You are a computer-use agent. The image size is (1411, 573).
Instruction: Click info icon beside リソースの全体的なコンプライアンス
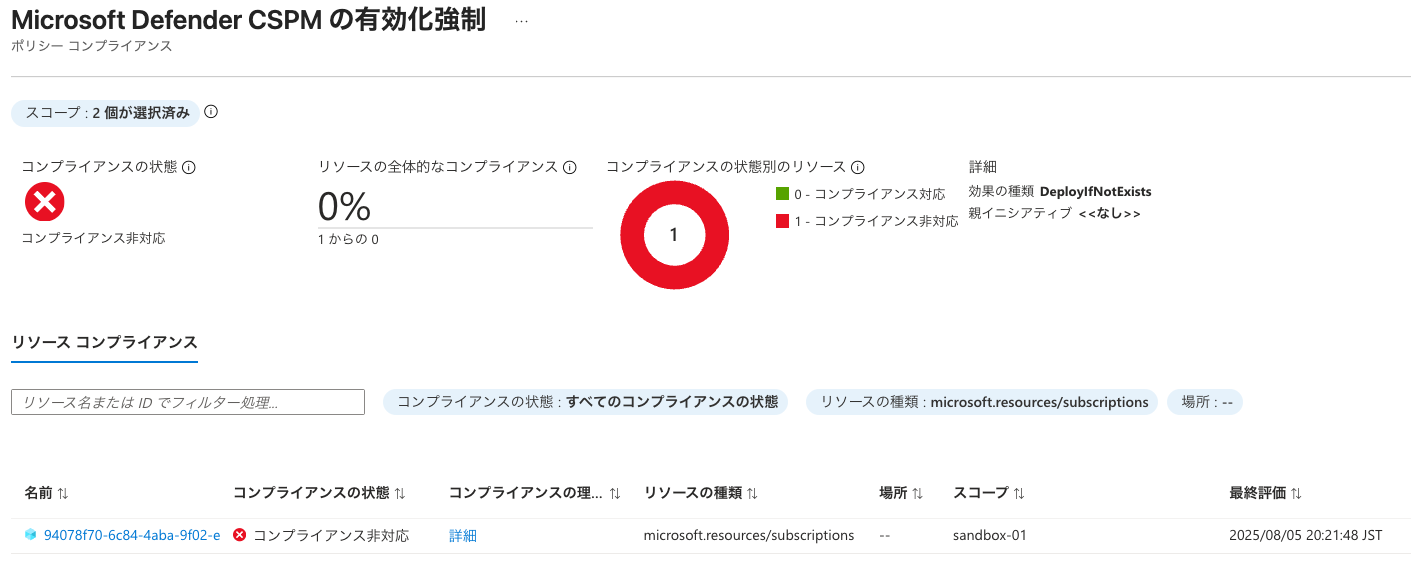pos(570,167)
